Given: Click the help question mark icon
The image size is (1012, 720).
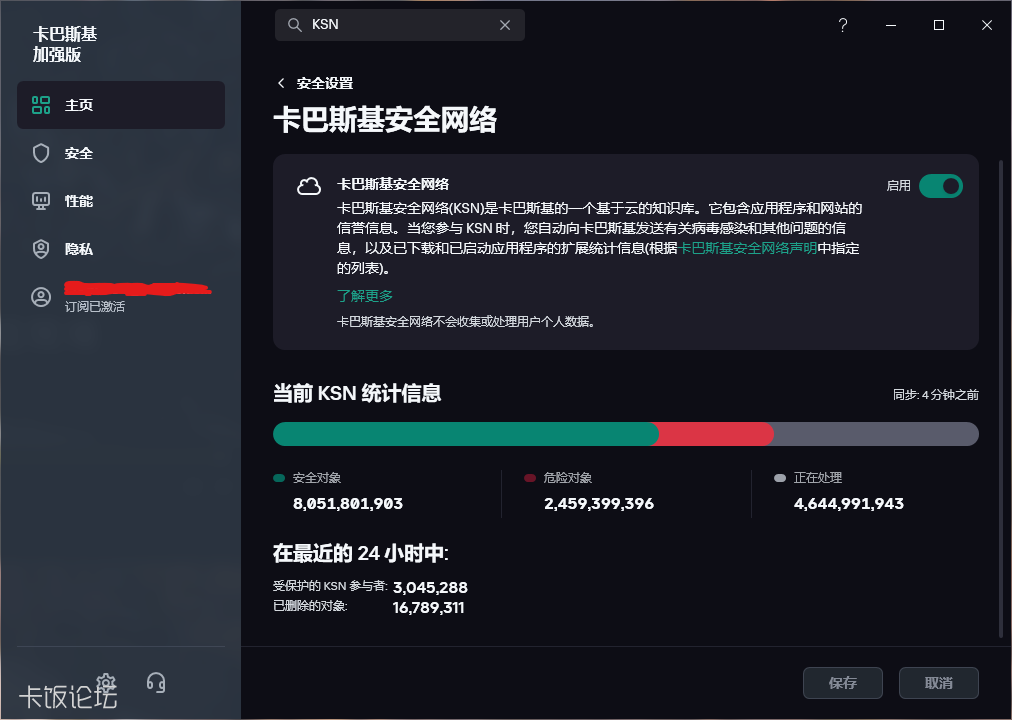Looking at the screenshot, I should click(x=843, y=25).
